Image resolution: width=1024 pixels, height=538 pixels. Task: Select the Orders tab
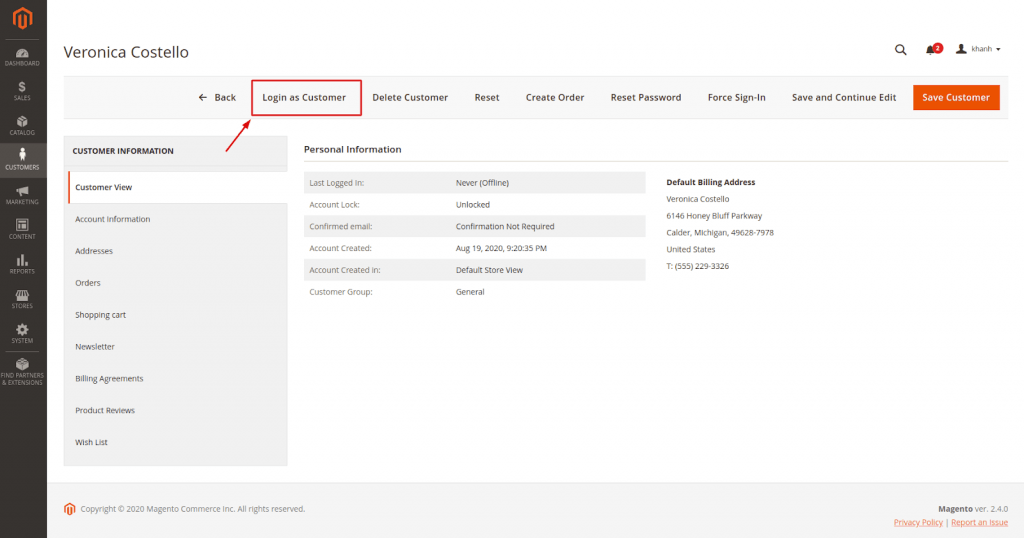(x=178, y=283)
